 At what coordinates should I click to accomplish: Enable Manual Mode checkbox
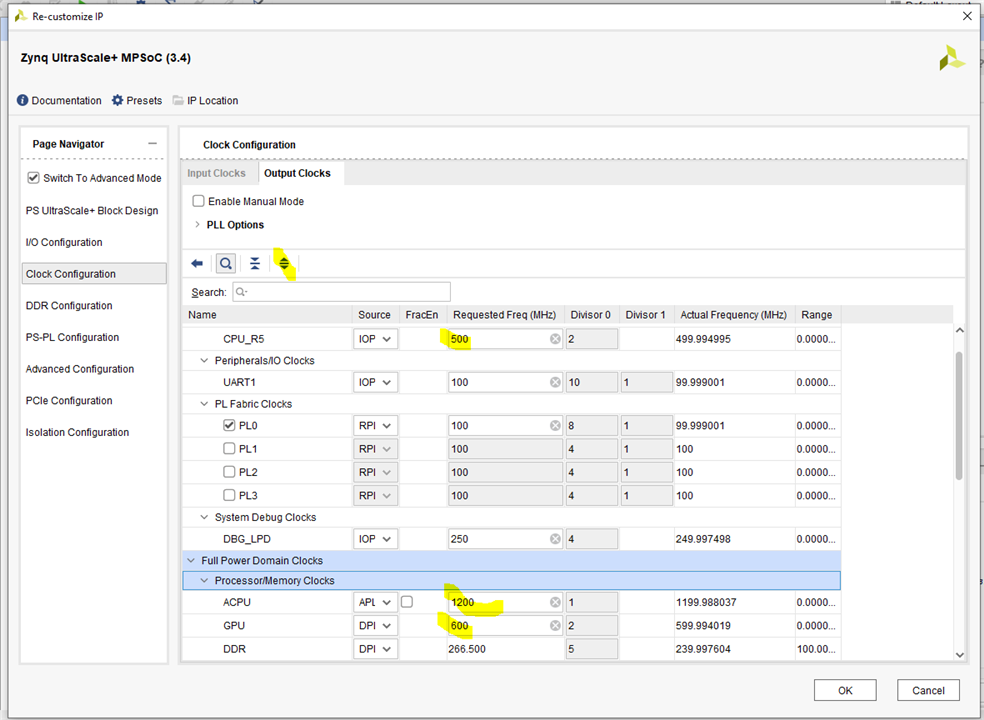tap(198, 202)
